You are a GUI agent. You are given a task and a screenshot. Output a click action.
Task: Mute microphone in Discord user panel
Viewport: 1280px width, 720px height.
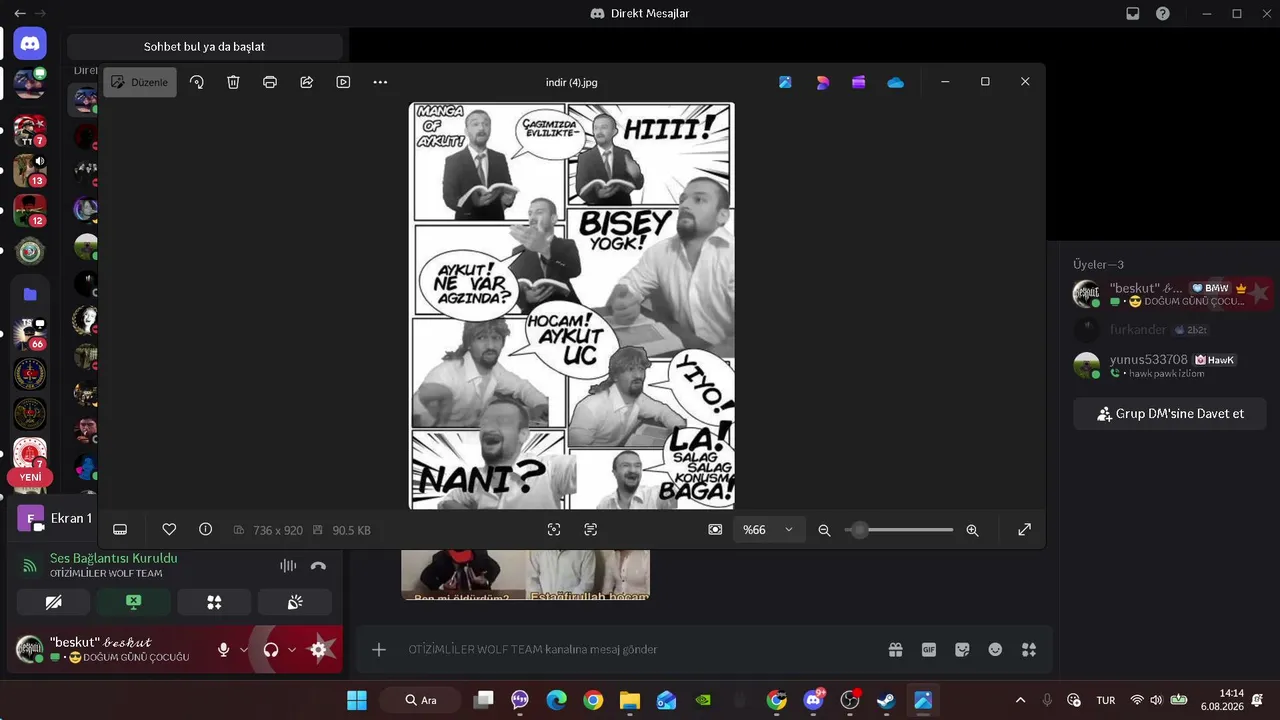coord(223,649)
